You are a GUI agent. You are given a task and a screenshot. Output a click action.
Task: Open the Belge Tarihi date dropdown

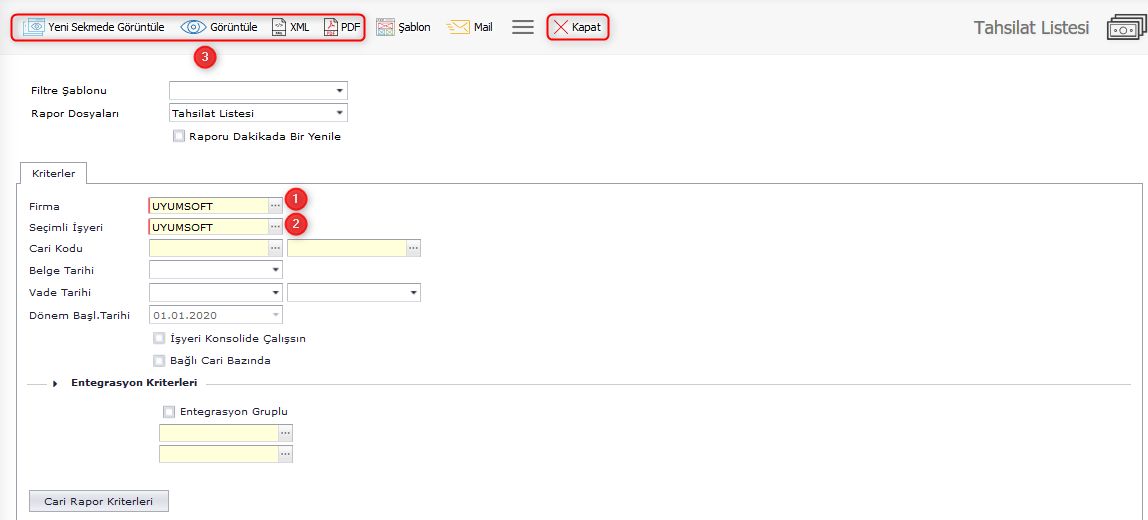(x=275, y=270)
